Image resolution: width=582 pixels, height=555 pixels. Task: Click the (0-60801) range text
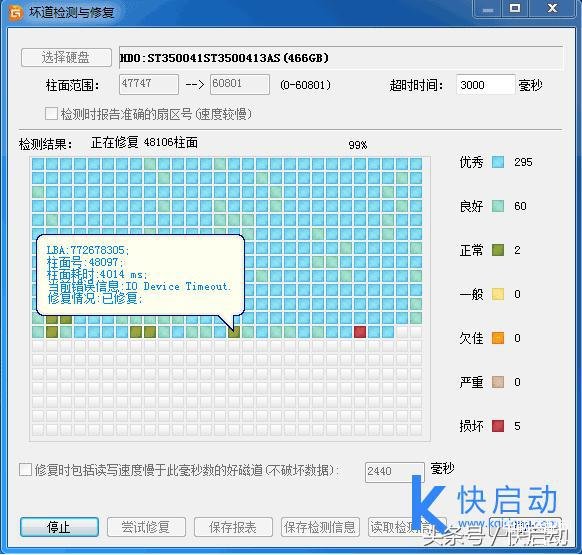tap(305, 85)
